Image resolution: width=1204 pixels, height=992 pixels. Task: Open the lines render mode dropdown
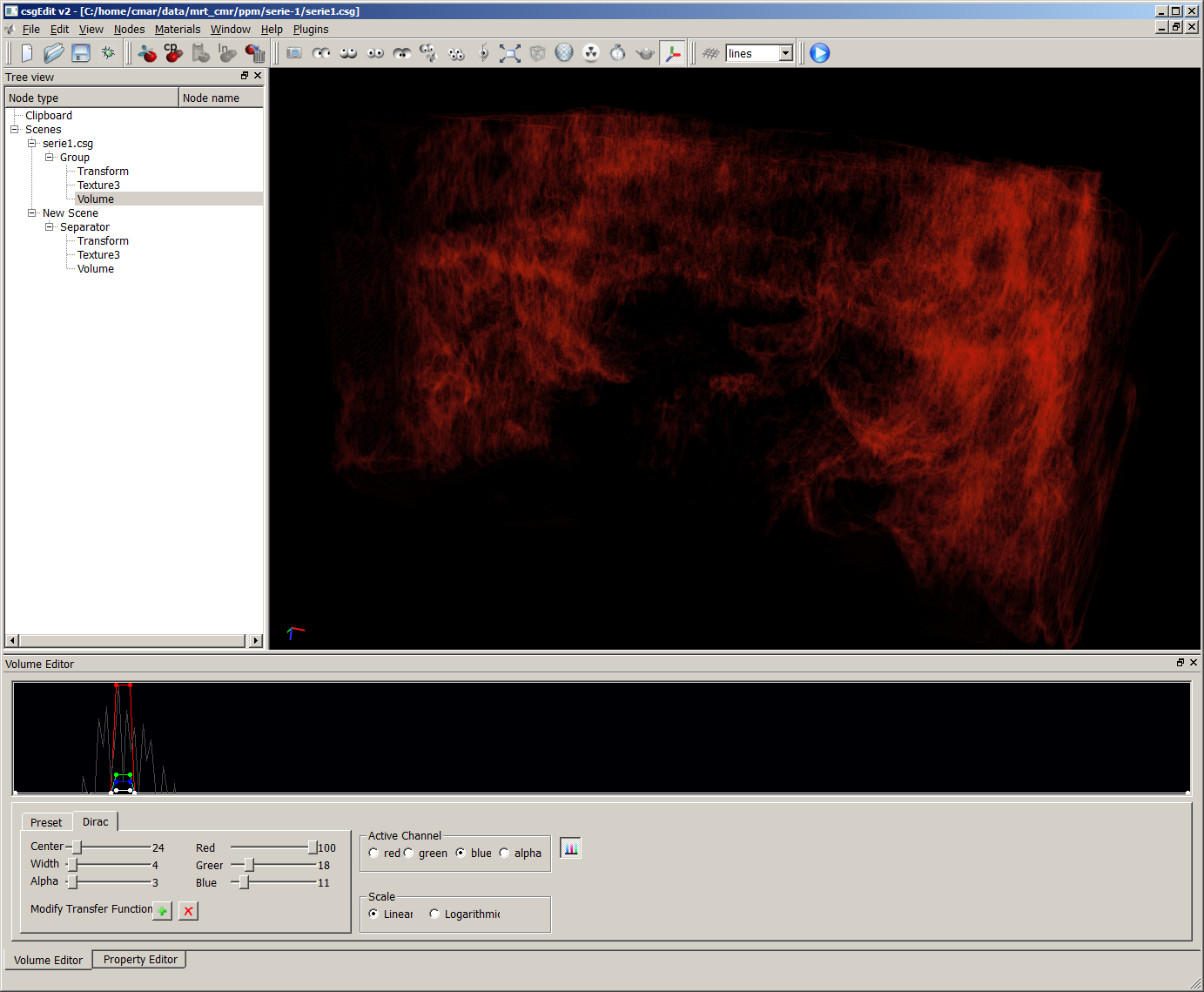coord(785,53)
